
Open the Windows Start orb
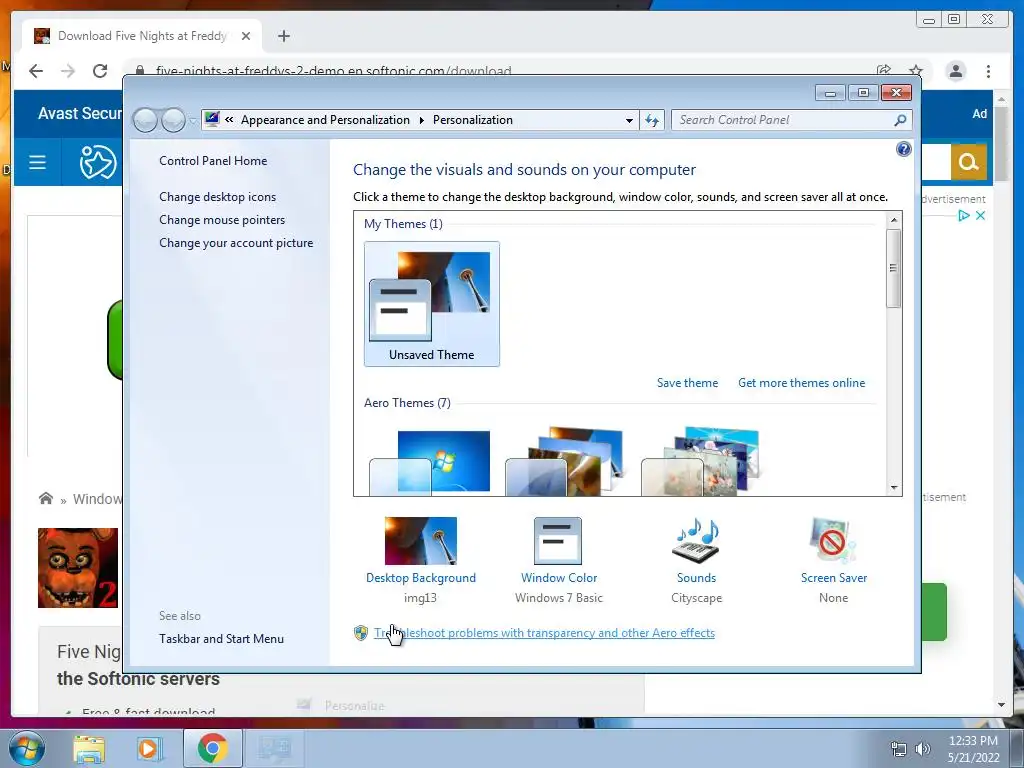click(27, 748)
